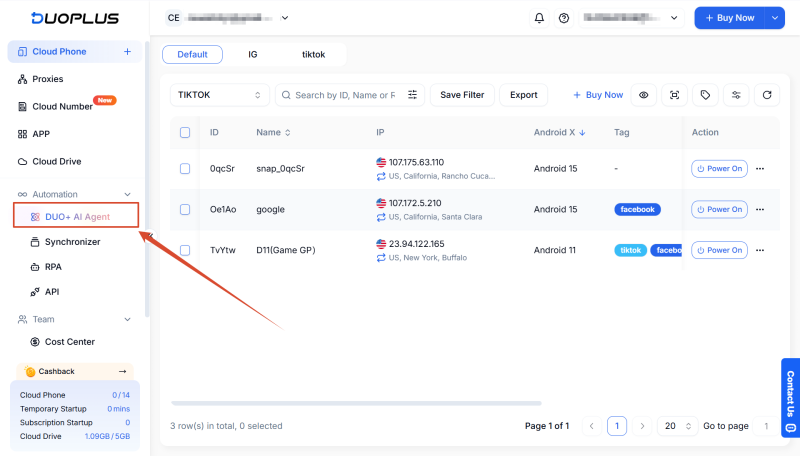Open the tag management icon
This screenshot has width=800, height=456.
705,95
